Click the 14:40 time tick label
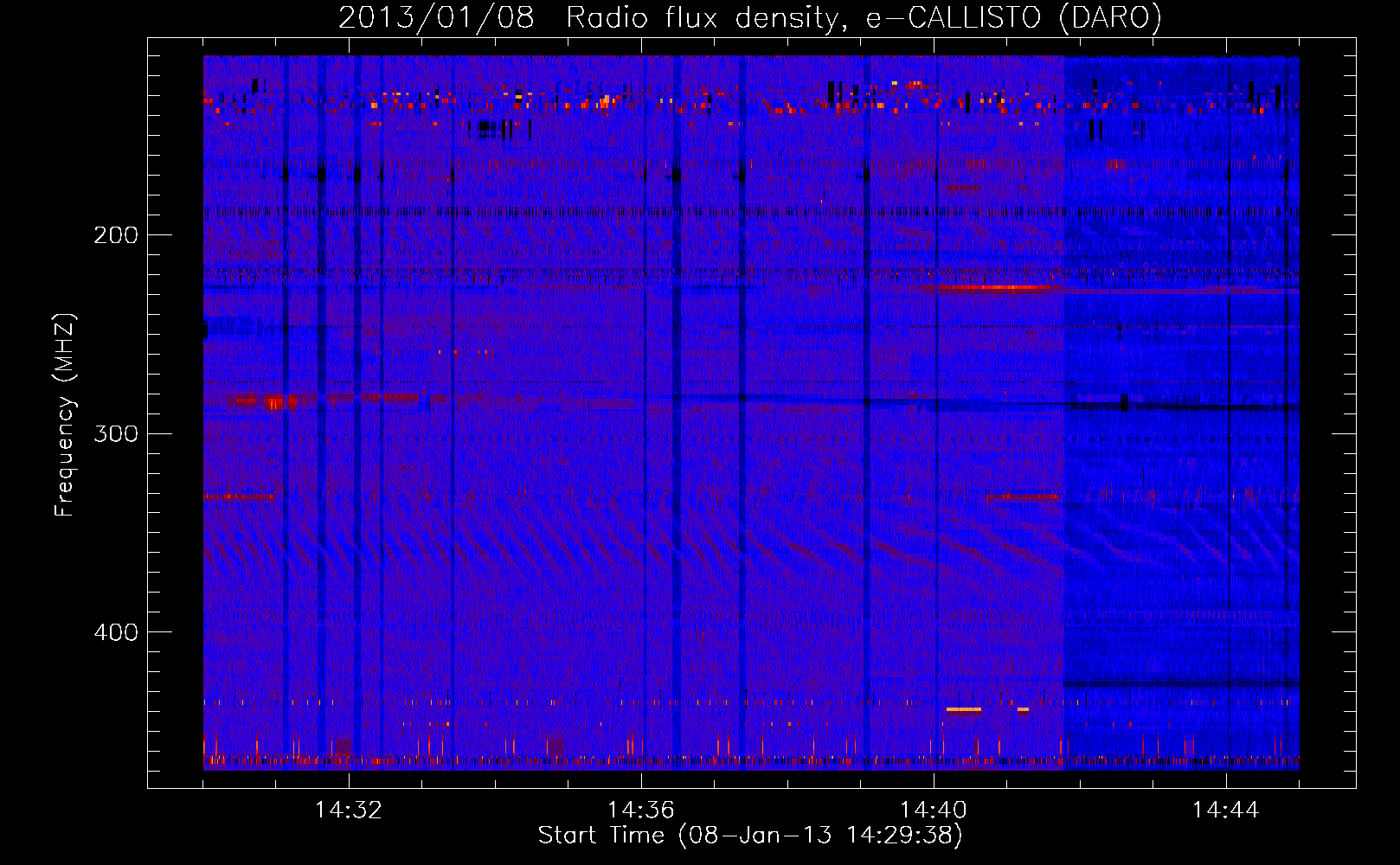Image resolution: width=1400 pixels, height=865 pixels. (934, 811)
